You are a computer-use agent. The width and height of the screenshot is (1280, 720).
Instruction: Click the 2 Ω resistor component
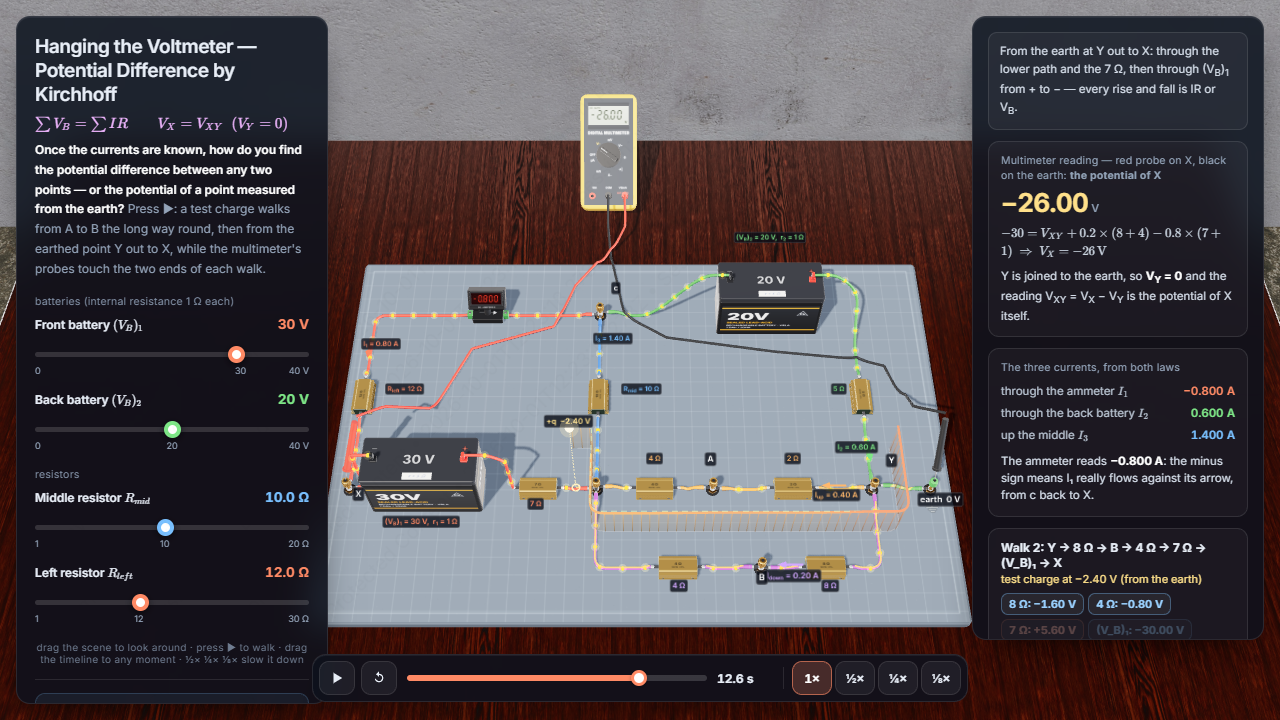(x=792, y=488)
